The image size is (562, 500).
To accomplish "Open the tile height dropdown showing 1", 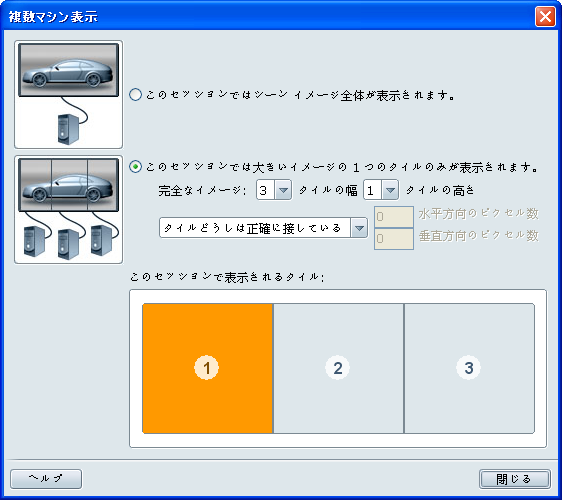I will (x=381, y=190).
